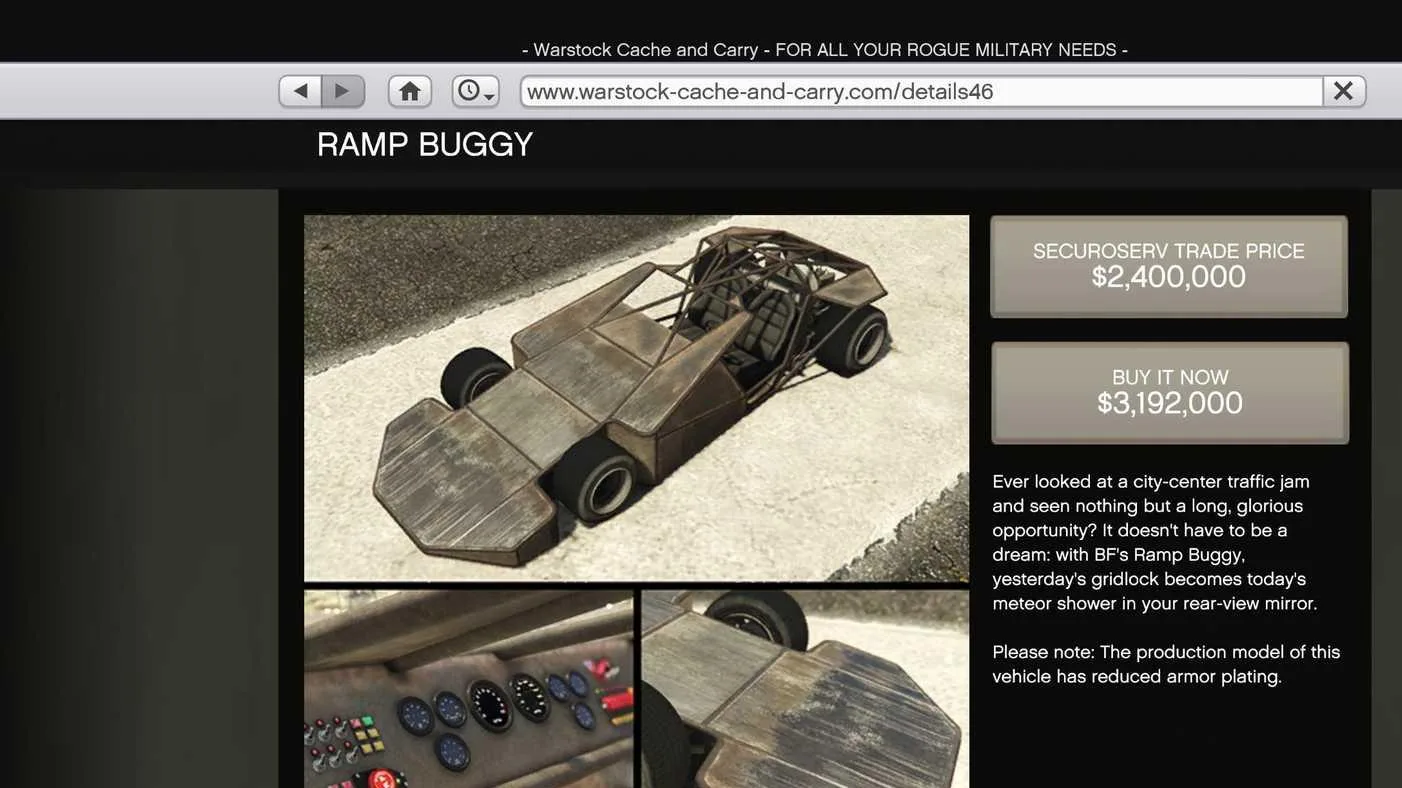The image size is (1402, 788).
Task: Go forward with the browser forward arrow
Action: pos(343,91)
